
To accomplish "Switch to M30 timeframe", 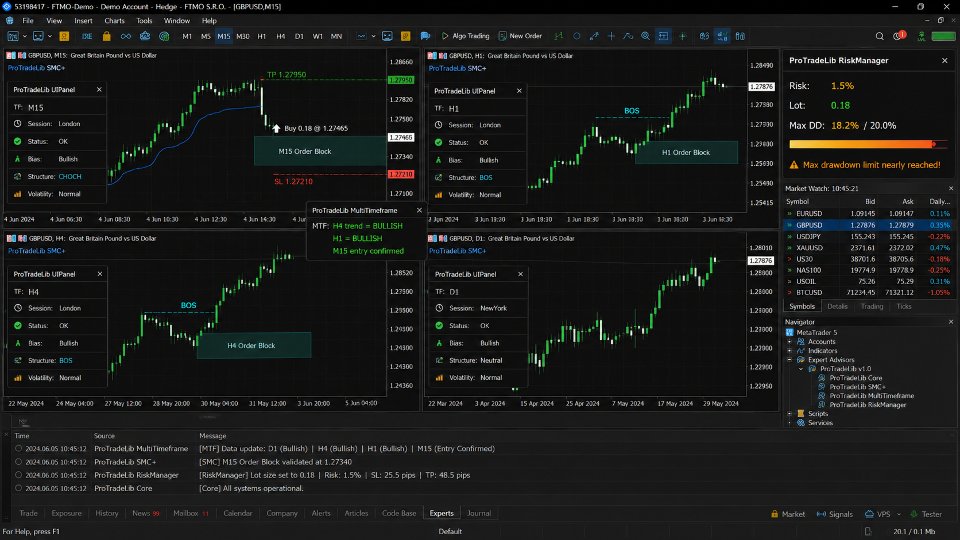I will [x=242, y=36].
